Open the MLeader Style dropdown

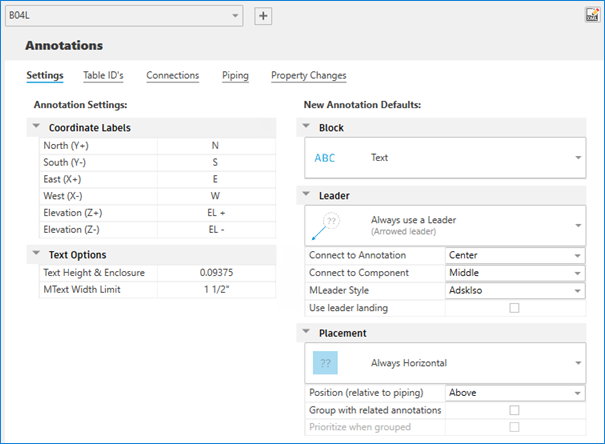click(577, 290)
